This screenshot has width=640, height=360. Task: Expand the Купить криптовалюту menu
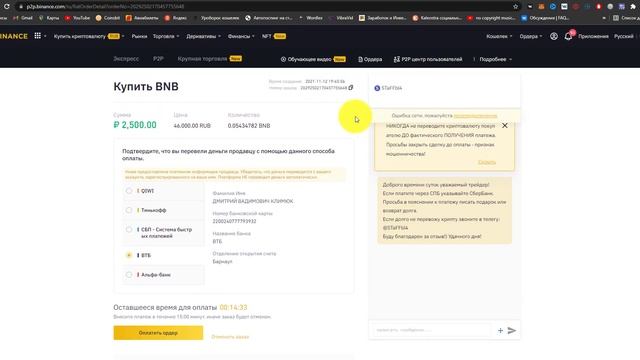89,36
